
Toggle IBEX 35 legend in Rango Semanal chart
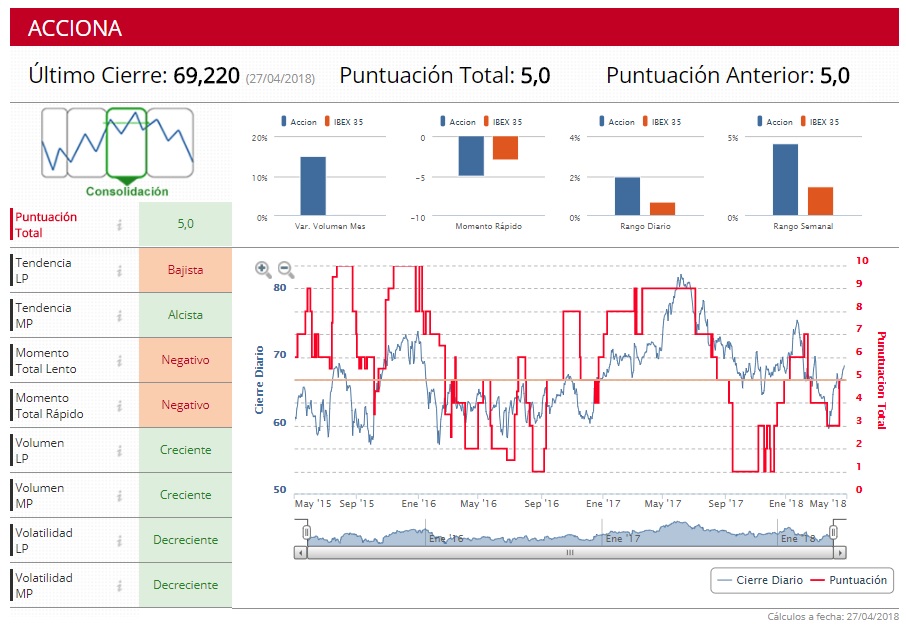[819, 121]
